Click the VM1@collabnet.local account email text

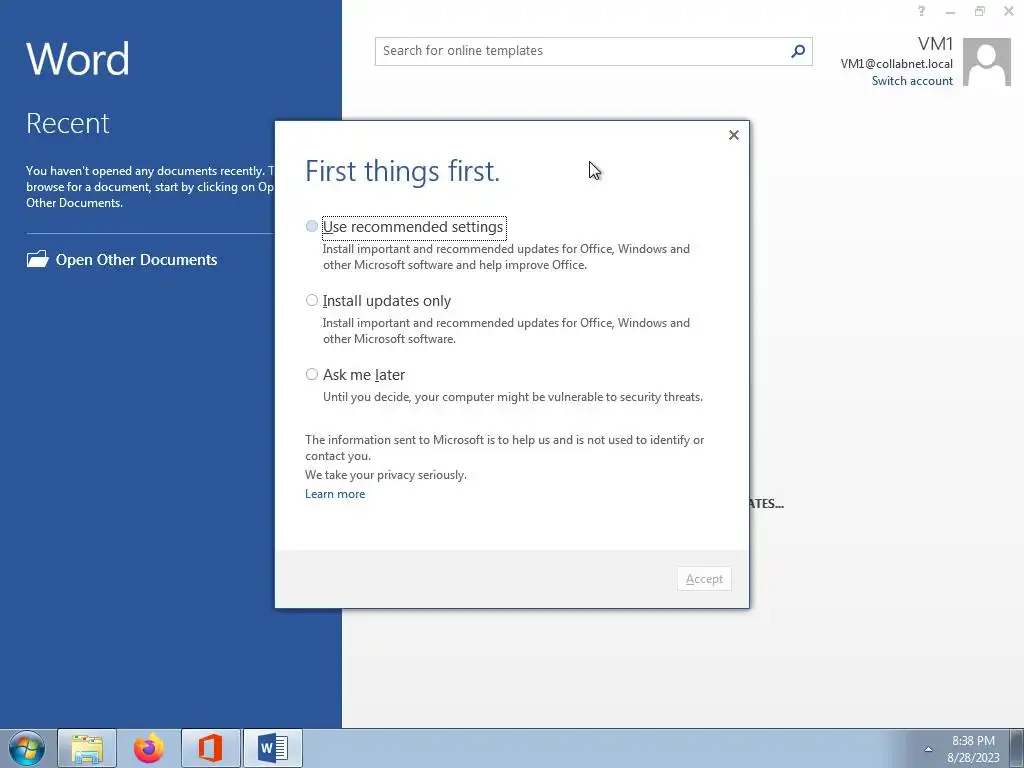(896, 63)
